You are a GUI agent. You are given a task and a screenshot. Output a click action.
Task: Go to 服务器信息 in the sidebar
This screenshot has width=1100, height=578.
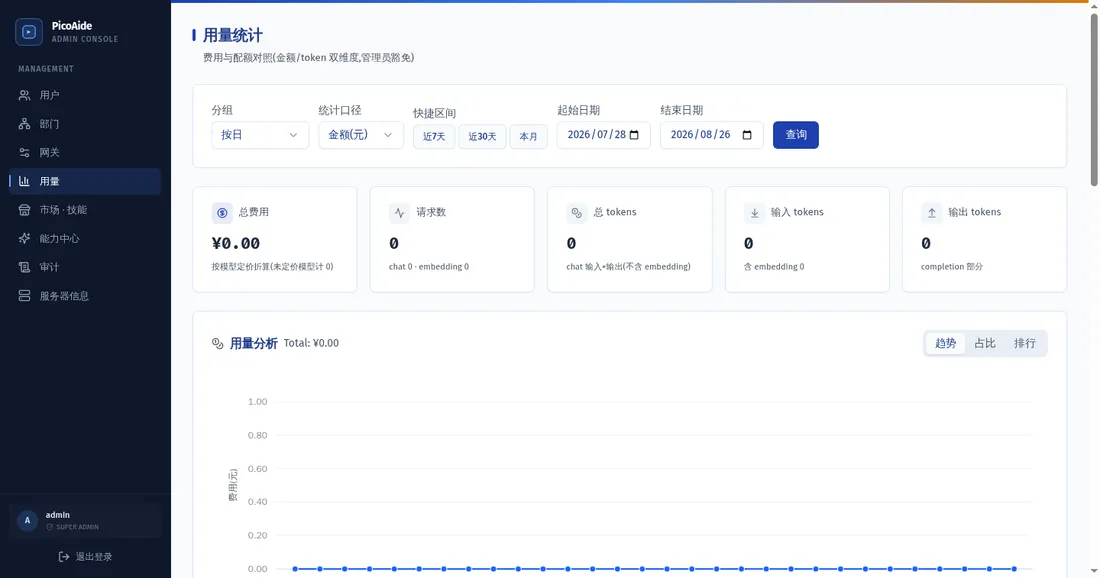(85, 296)
